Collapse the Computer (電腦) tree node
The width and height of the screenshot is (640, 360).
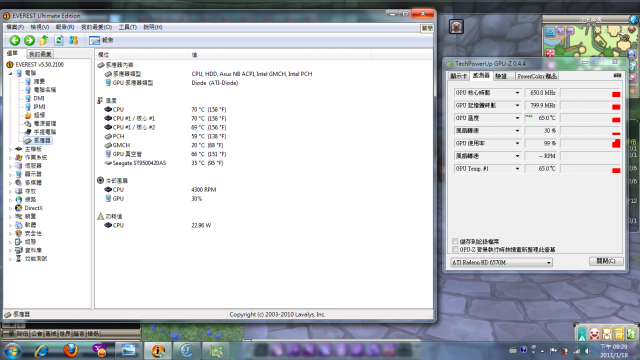coord(11,73)
